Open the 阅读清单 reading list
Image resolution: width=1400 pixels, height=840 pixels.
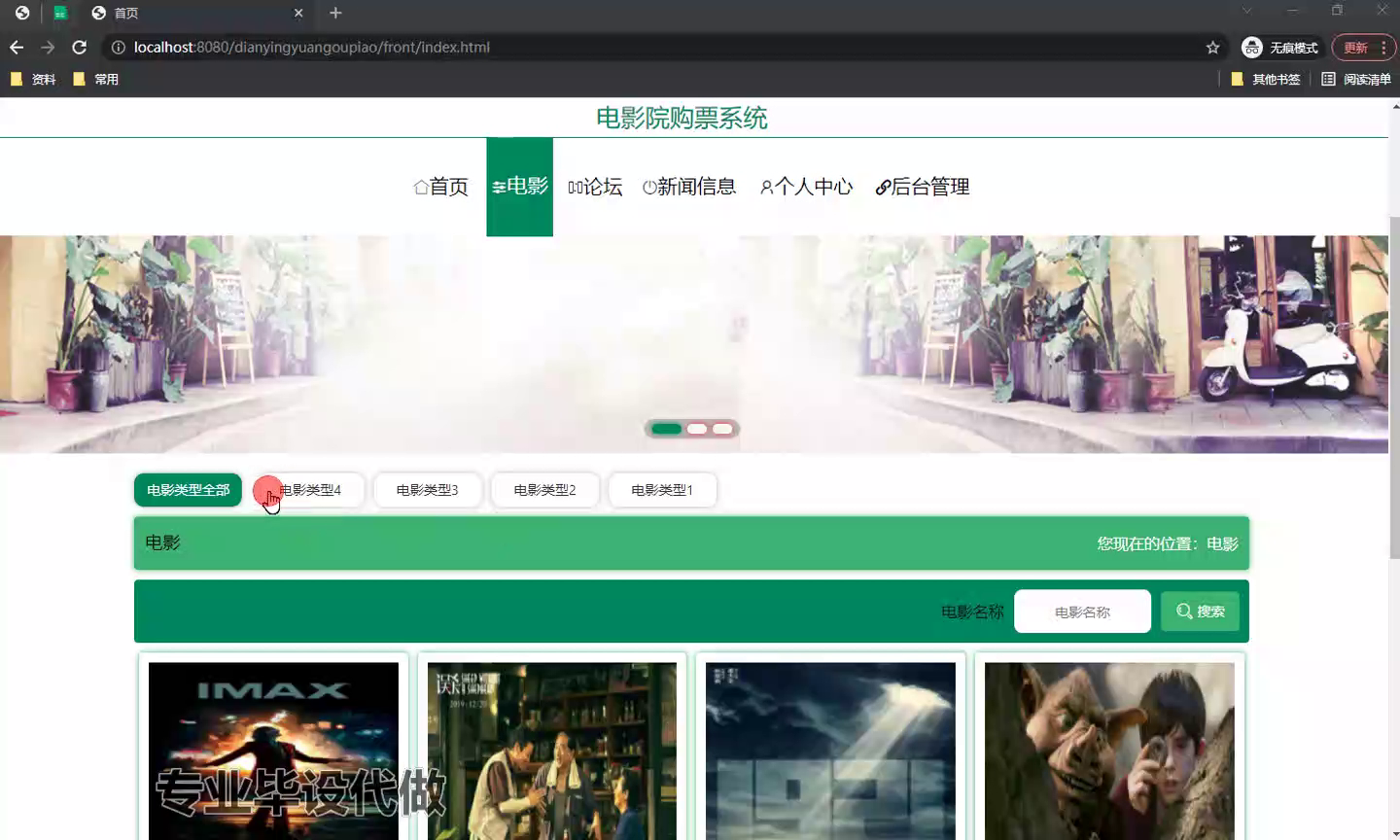tap(1356, 79)
